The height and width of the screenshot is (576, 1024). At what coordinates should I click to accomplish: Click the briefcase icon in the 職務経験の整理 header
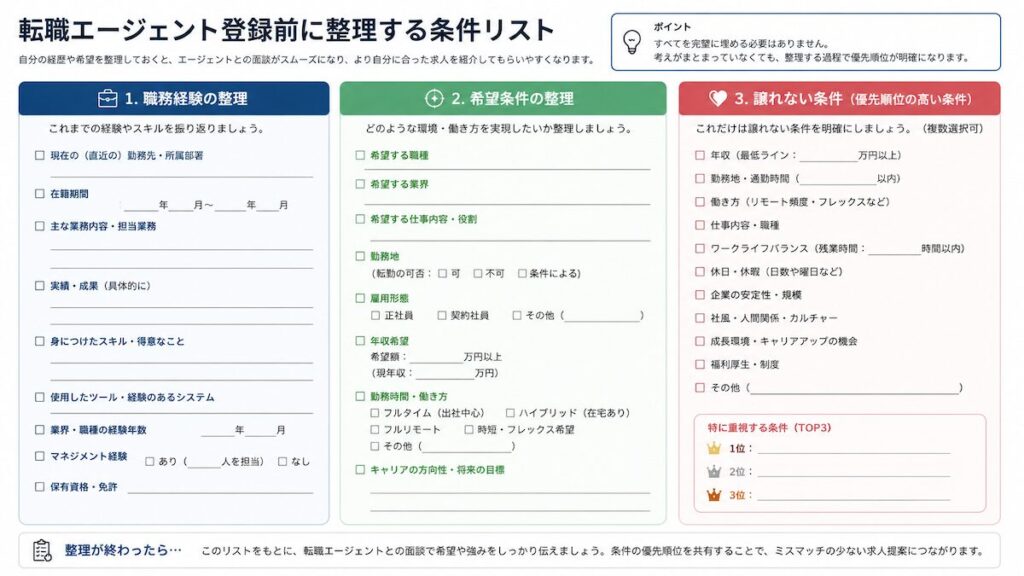107,99
